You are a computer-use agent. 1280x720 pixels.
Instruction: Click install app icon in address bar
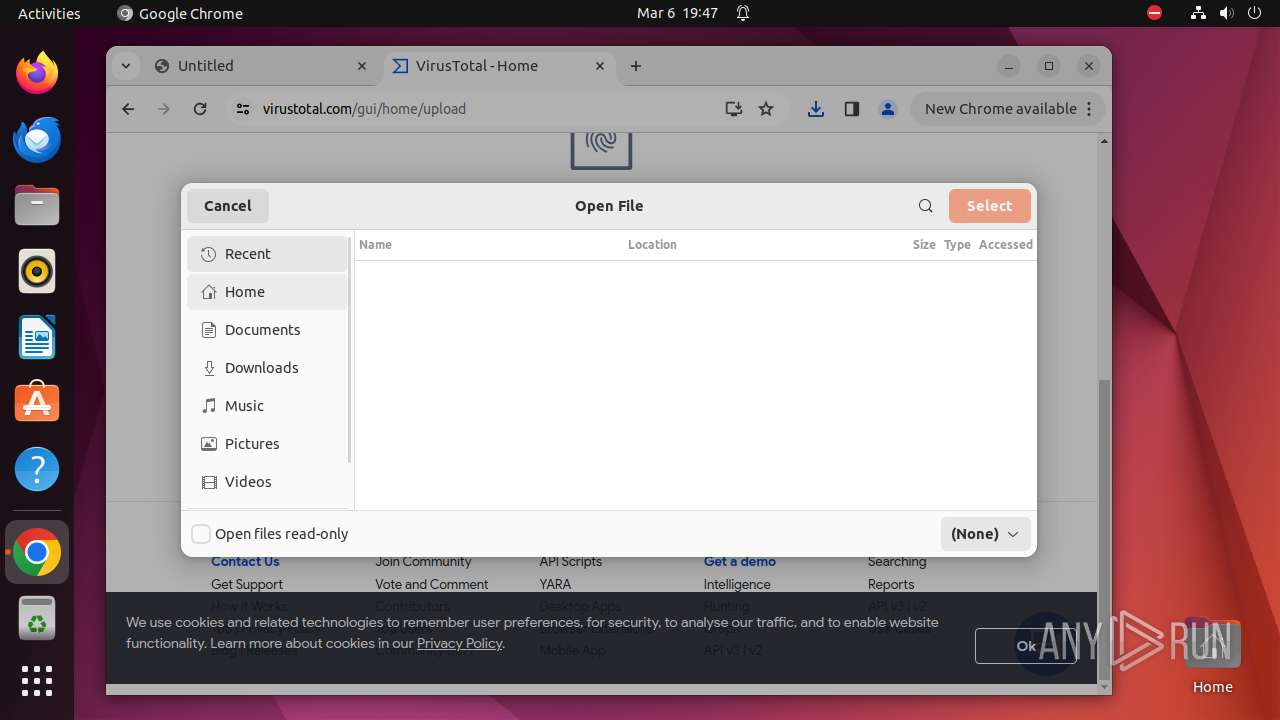(733, 109)
